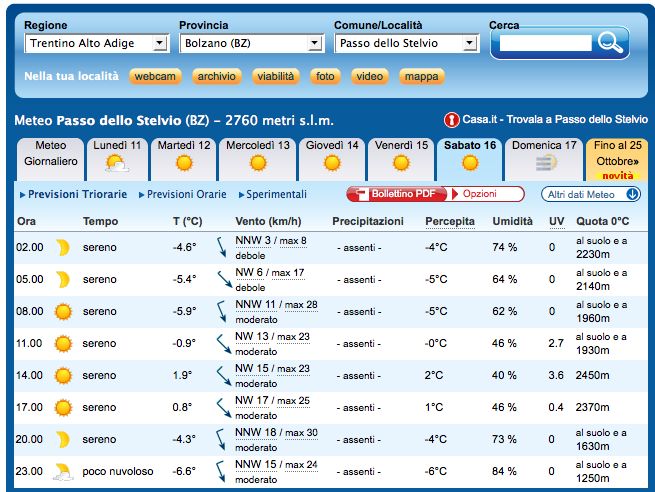Open the Fino al 25 Ottobre tab

pyautogui.click(x=617, y=159)
